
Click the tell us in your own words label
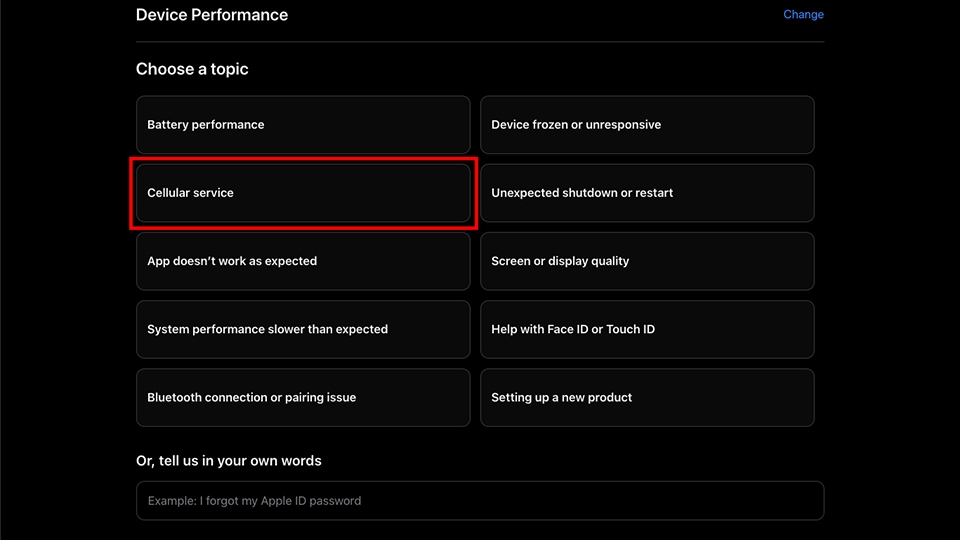[229, 461]
